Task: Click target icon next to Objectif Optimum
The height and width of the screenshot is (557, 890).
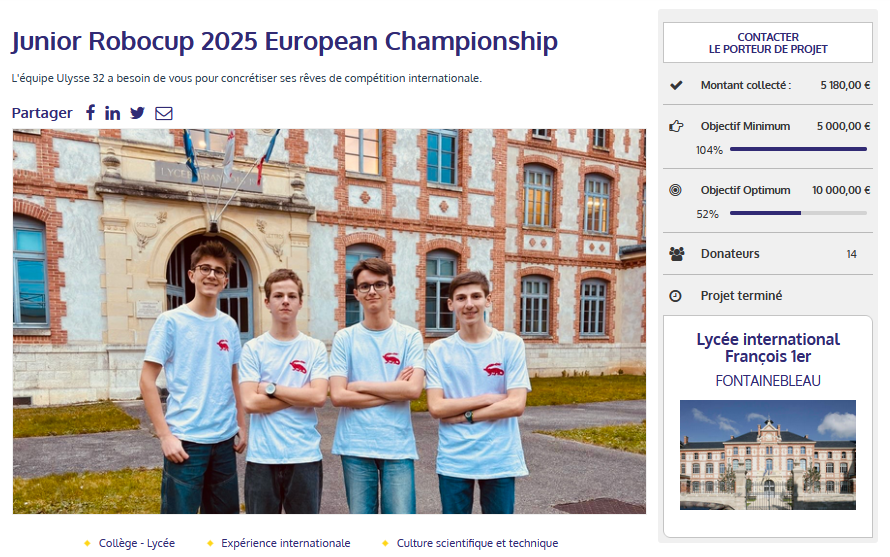Action: (676, 190)
